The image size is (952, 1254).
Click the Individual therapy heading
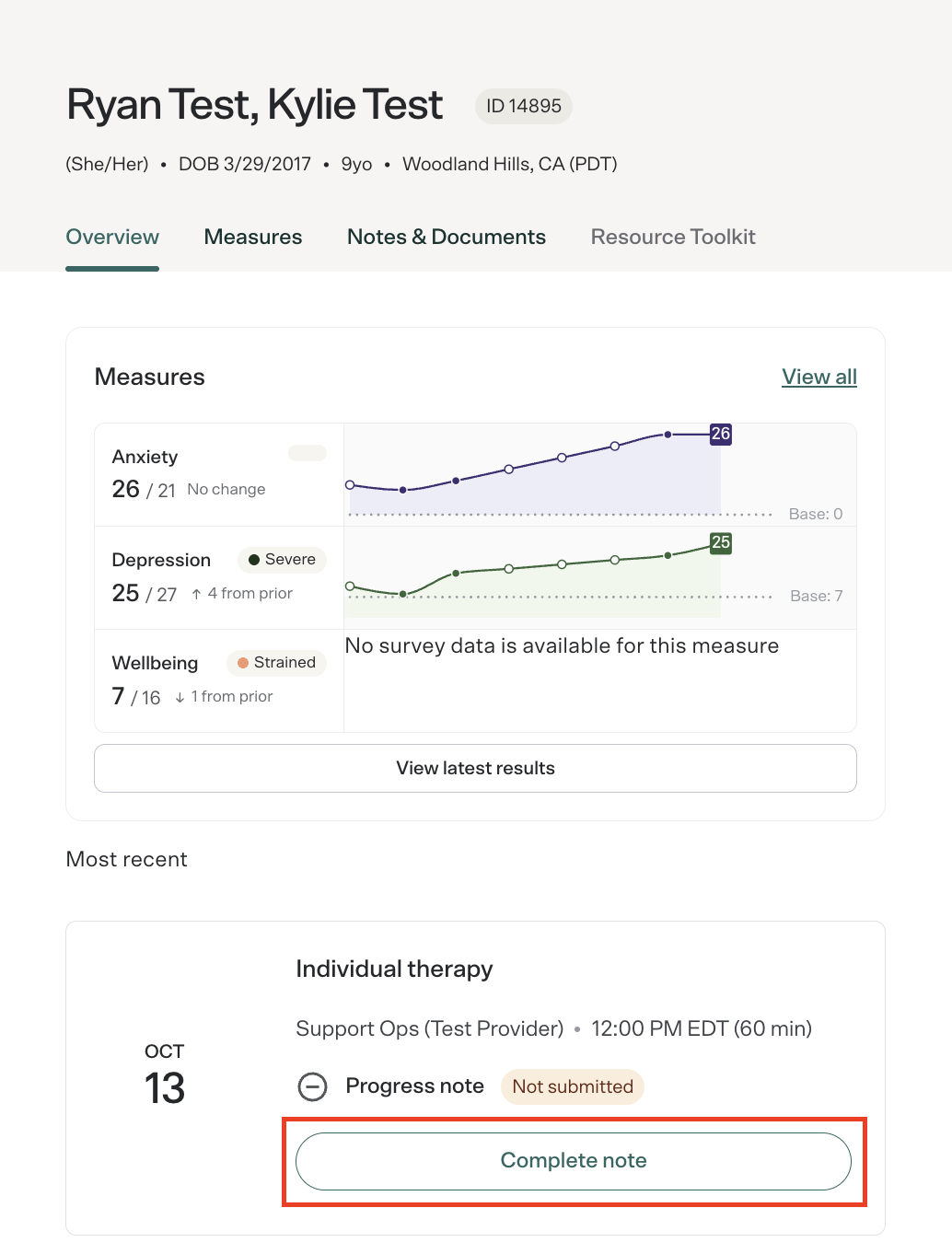click(394, 969)
